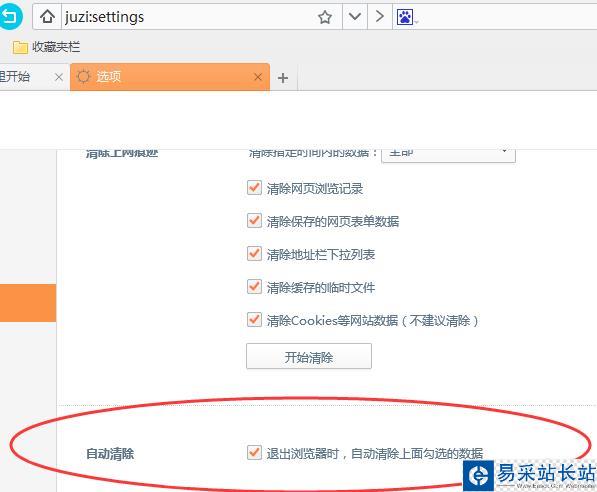Open a new tab with plus button
The image size is (597, 492).
click(x=283, y=78)
